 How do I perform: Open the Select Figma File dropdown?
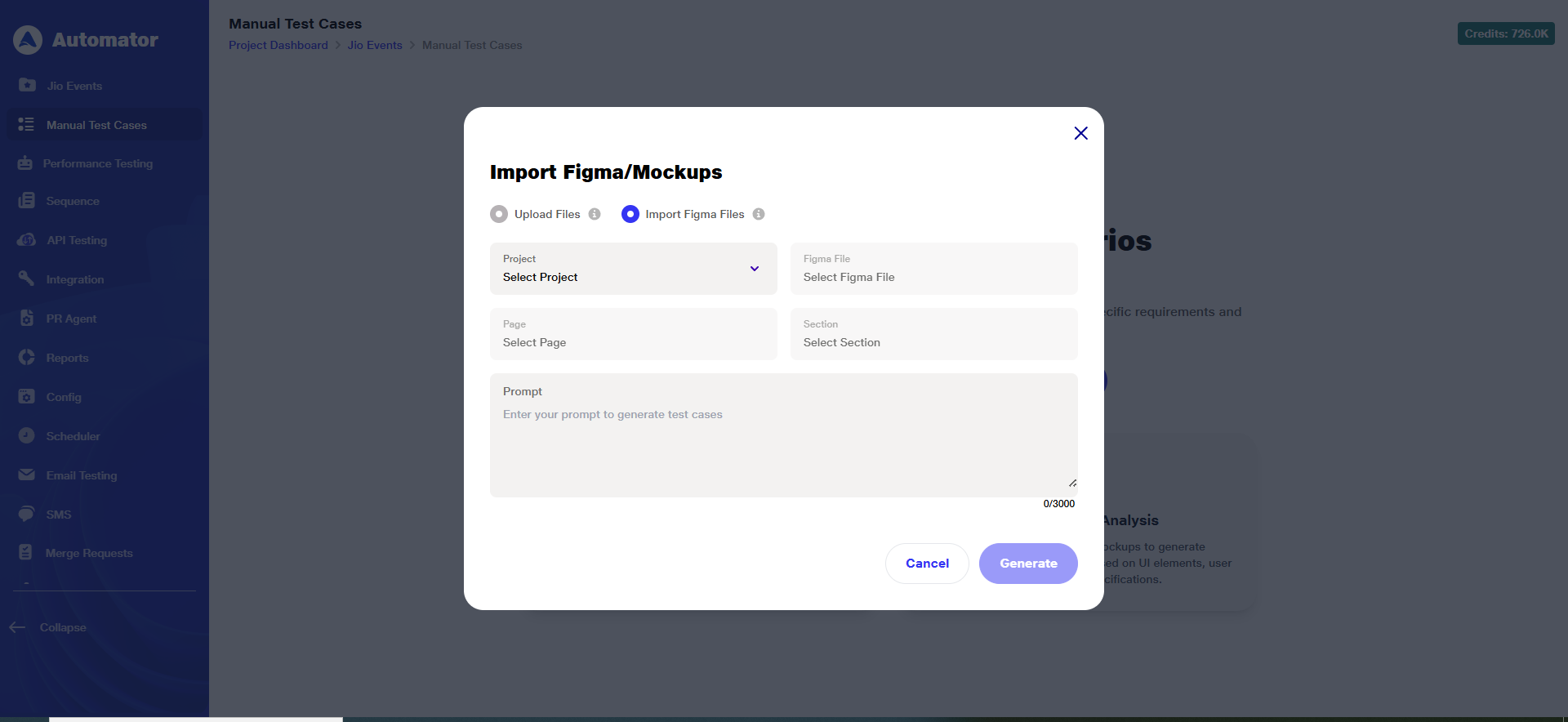(933, 269)
